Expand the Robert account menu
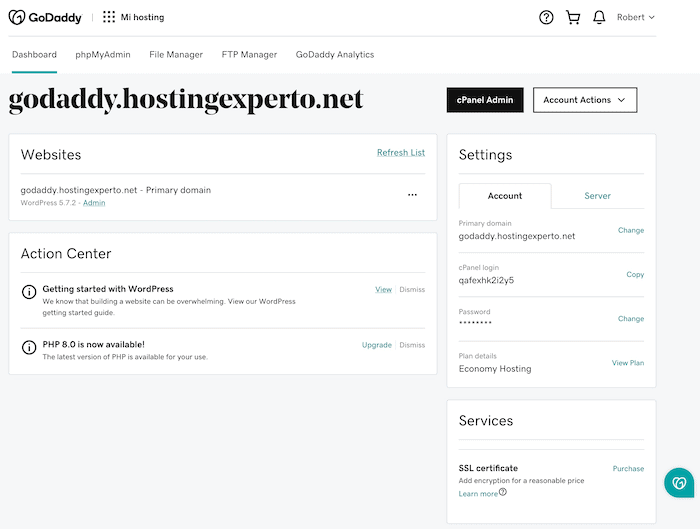The width and height of the screenshot is (700, 529). [636, 17]
